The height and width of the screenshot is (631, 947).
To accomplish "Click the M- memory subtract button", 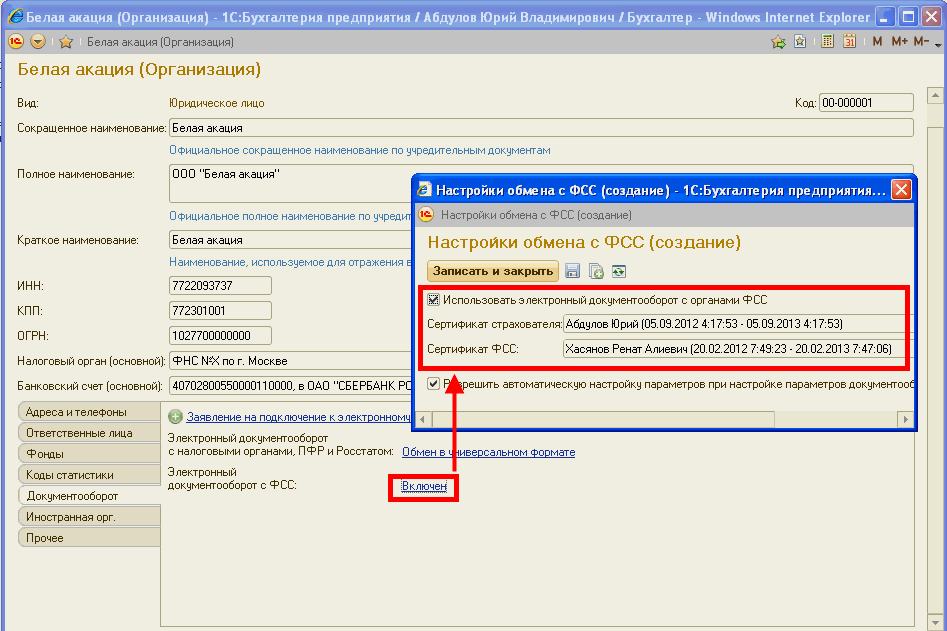I will click(x=921, y=41).
